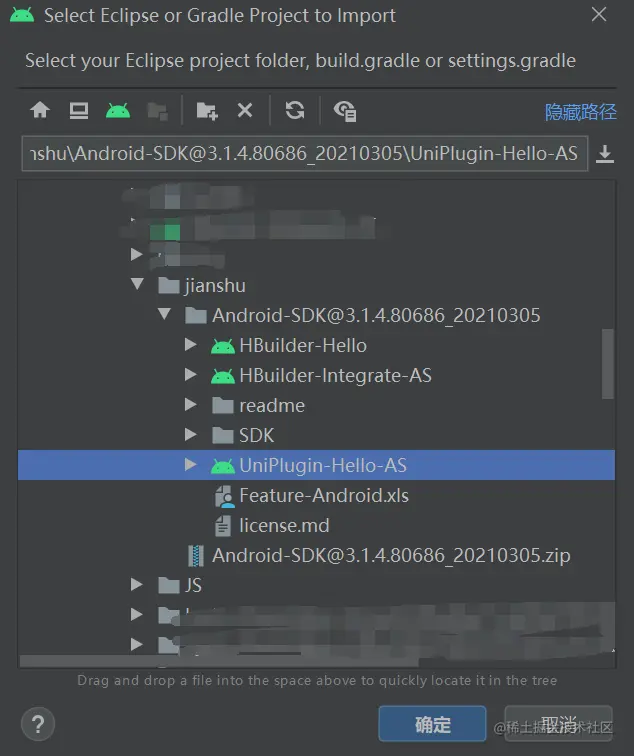Click the zip archive file icon
Image resolution: width=634 pixels, height=756 pixels.
coord(195,555)
